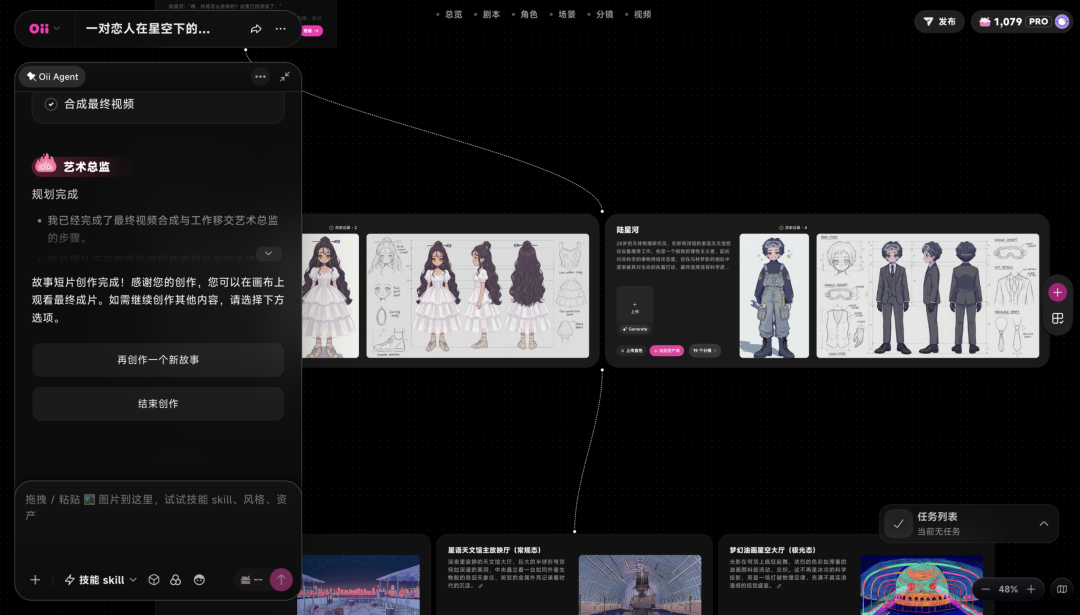Click Generate in the 陆星河 card
This screenshot has width=1080, height=615.
point(635,329)
